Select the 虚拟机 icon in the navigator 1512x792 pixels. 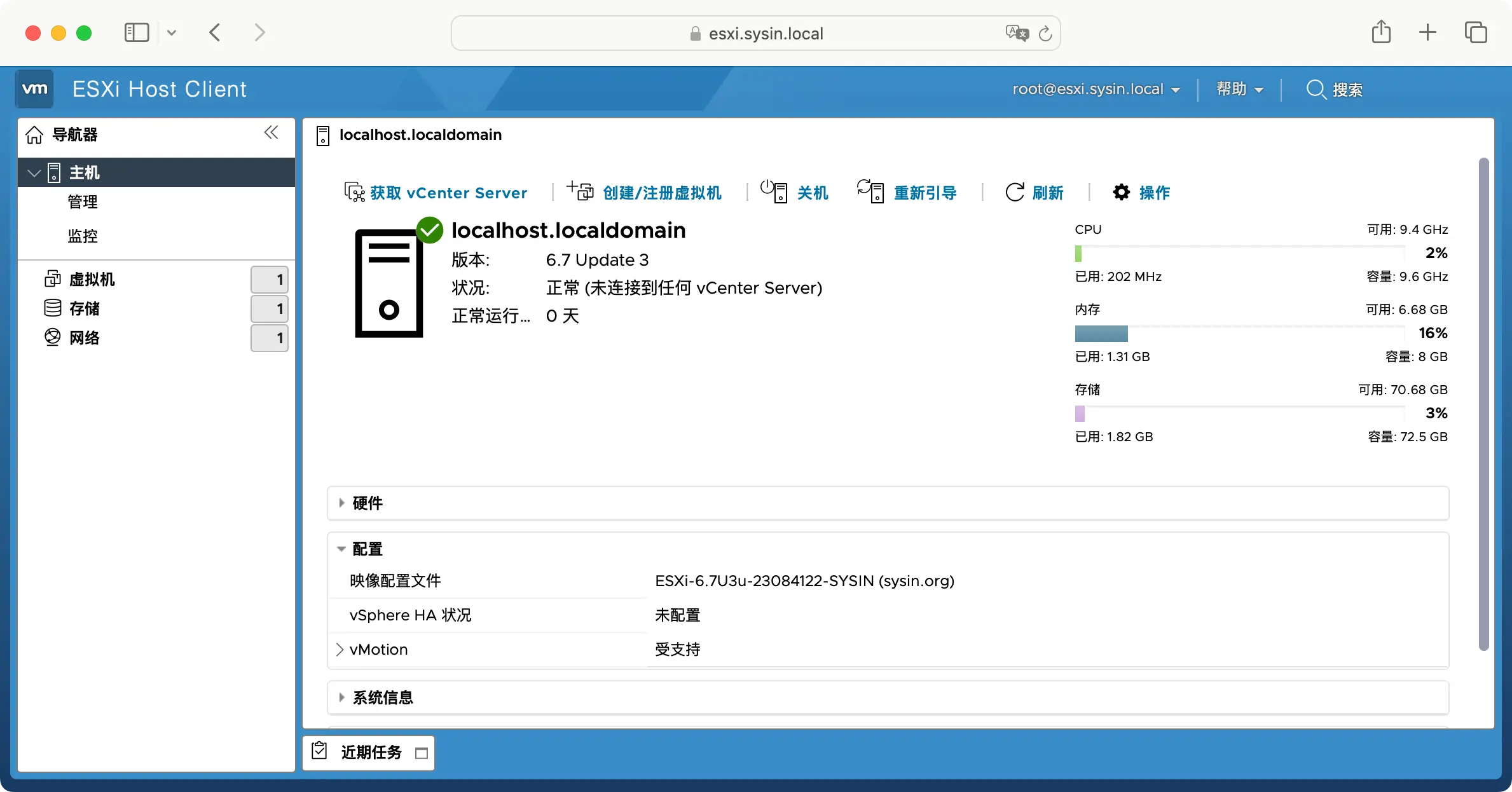coord(53,278)
